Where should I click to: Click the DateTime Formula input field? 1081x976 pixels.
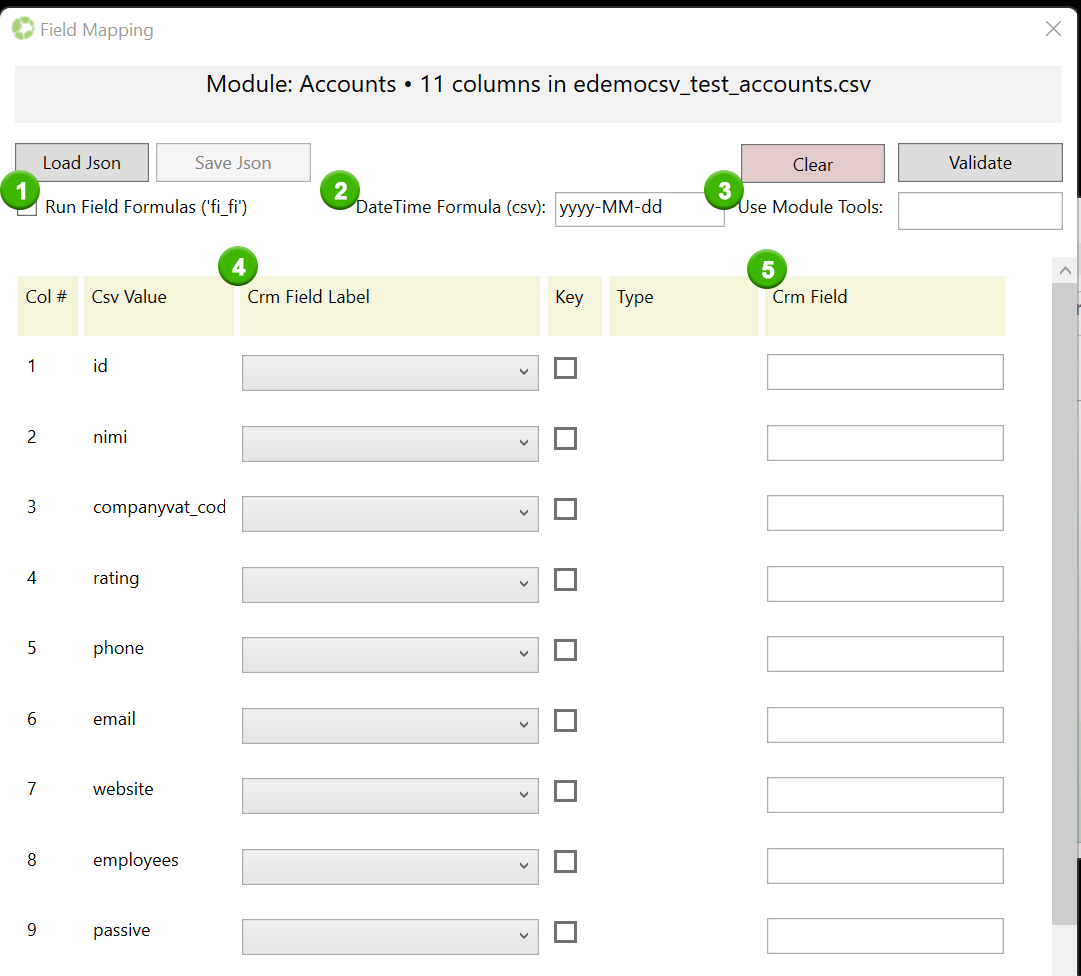click(x=639, y=209)
